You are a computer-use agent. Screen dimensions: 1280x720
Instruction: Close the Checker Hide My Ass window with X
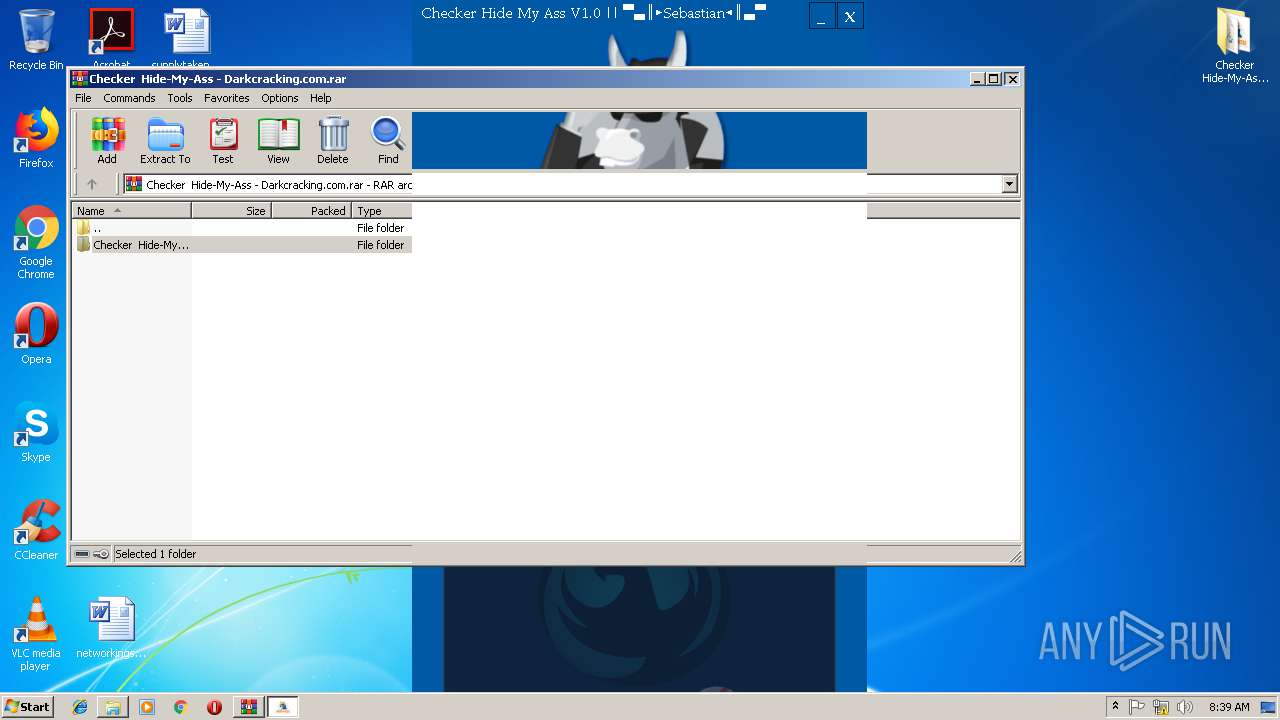(x=850, y=16)
